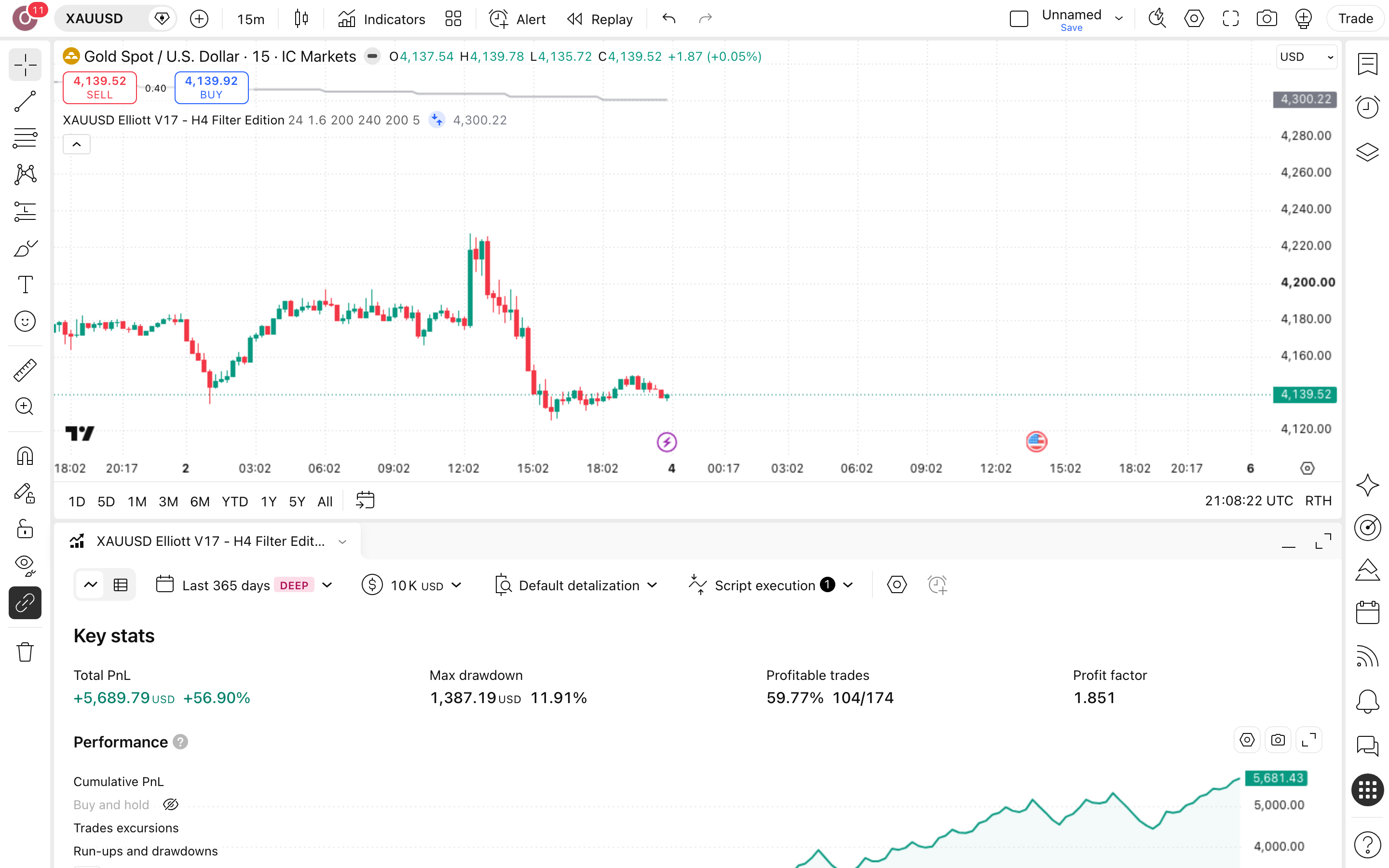Image resolution: width=1389 pixels, height=868 pixels.
Task: Open the USD currency dropdown
Action: pos(1307,57)
